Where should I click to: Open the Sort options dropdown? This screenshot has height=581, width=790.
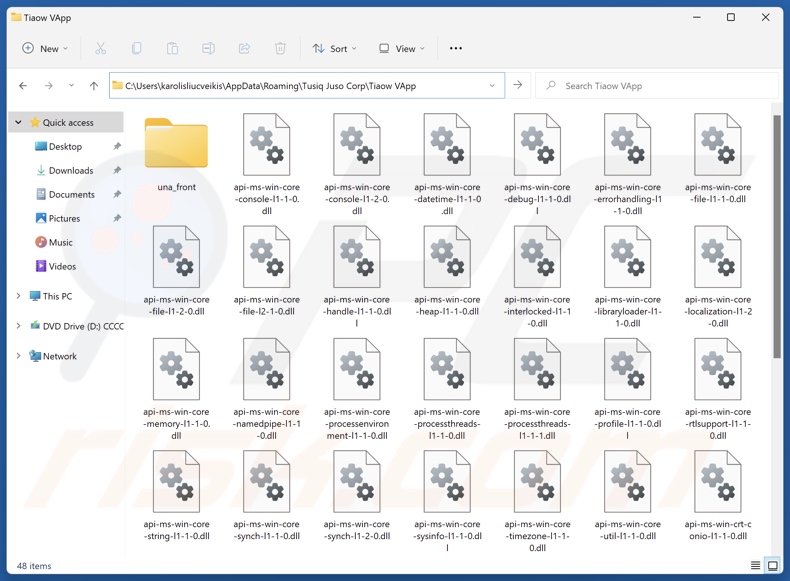pyautogui.click(x=335, y=48)
